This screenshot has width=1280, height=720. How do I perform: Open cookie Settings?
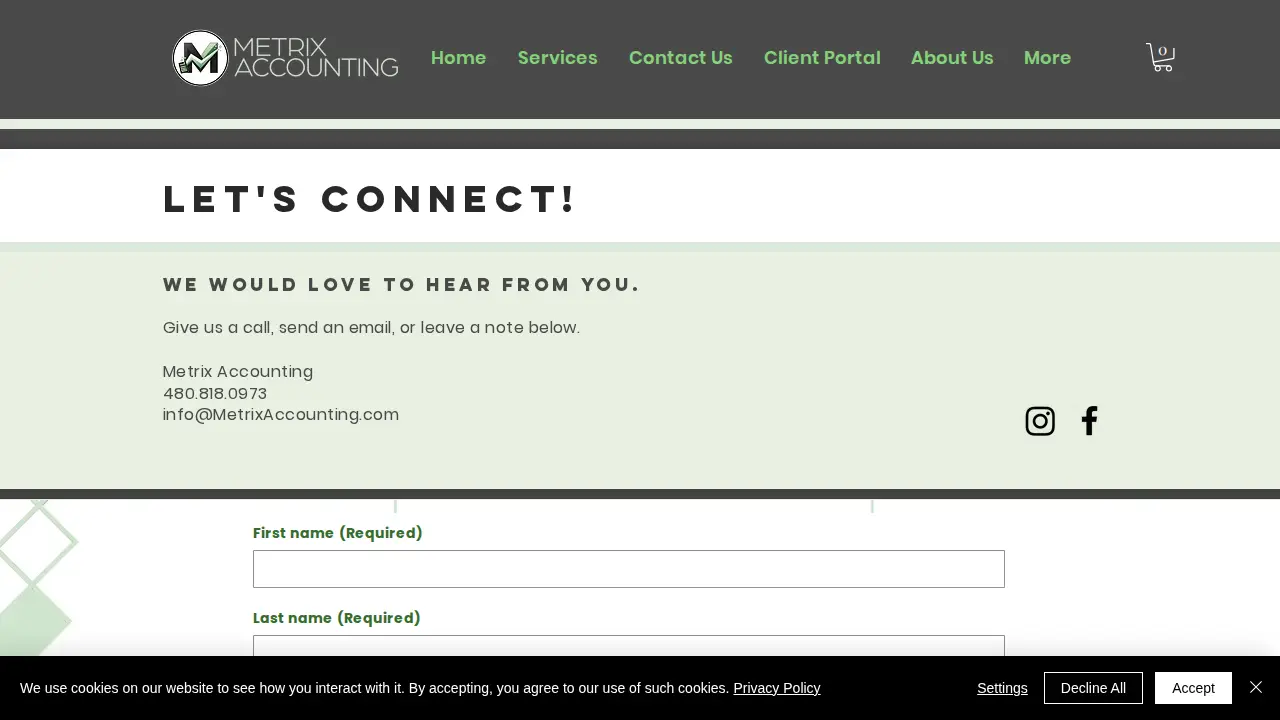1002,688
